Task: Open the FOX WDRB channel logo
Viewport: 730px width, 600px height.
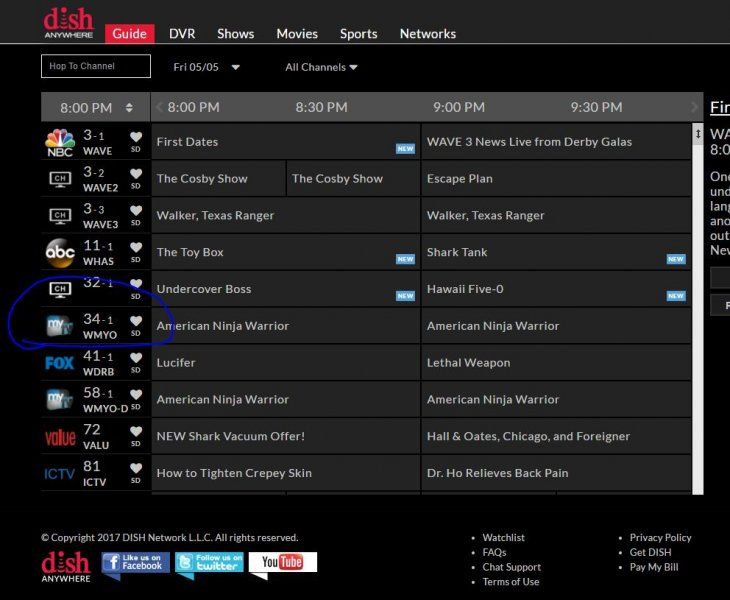Action: point(60,363)
